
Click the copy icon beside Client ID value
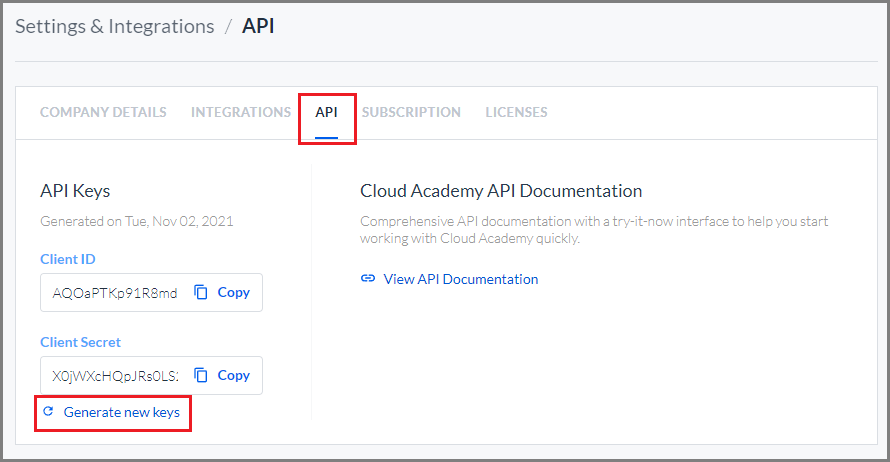tap(201, 292)
